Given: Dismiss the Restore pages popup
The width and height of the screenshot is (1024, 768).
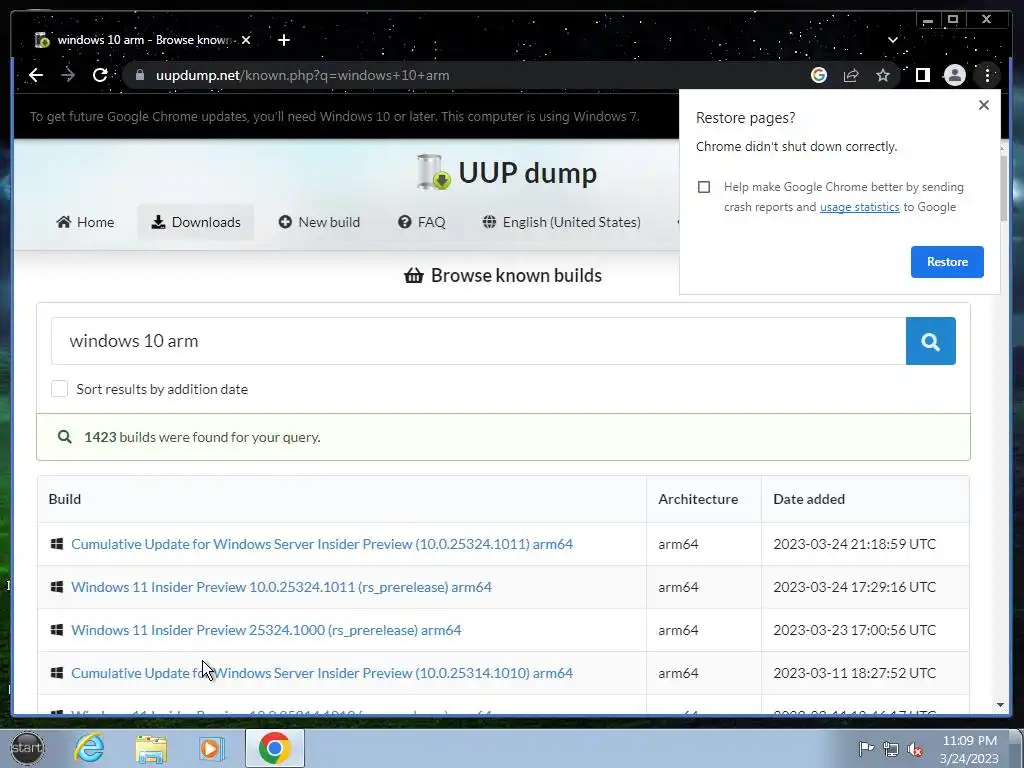Looking at the screenshot, I should click(984, 105).
